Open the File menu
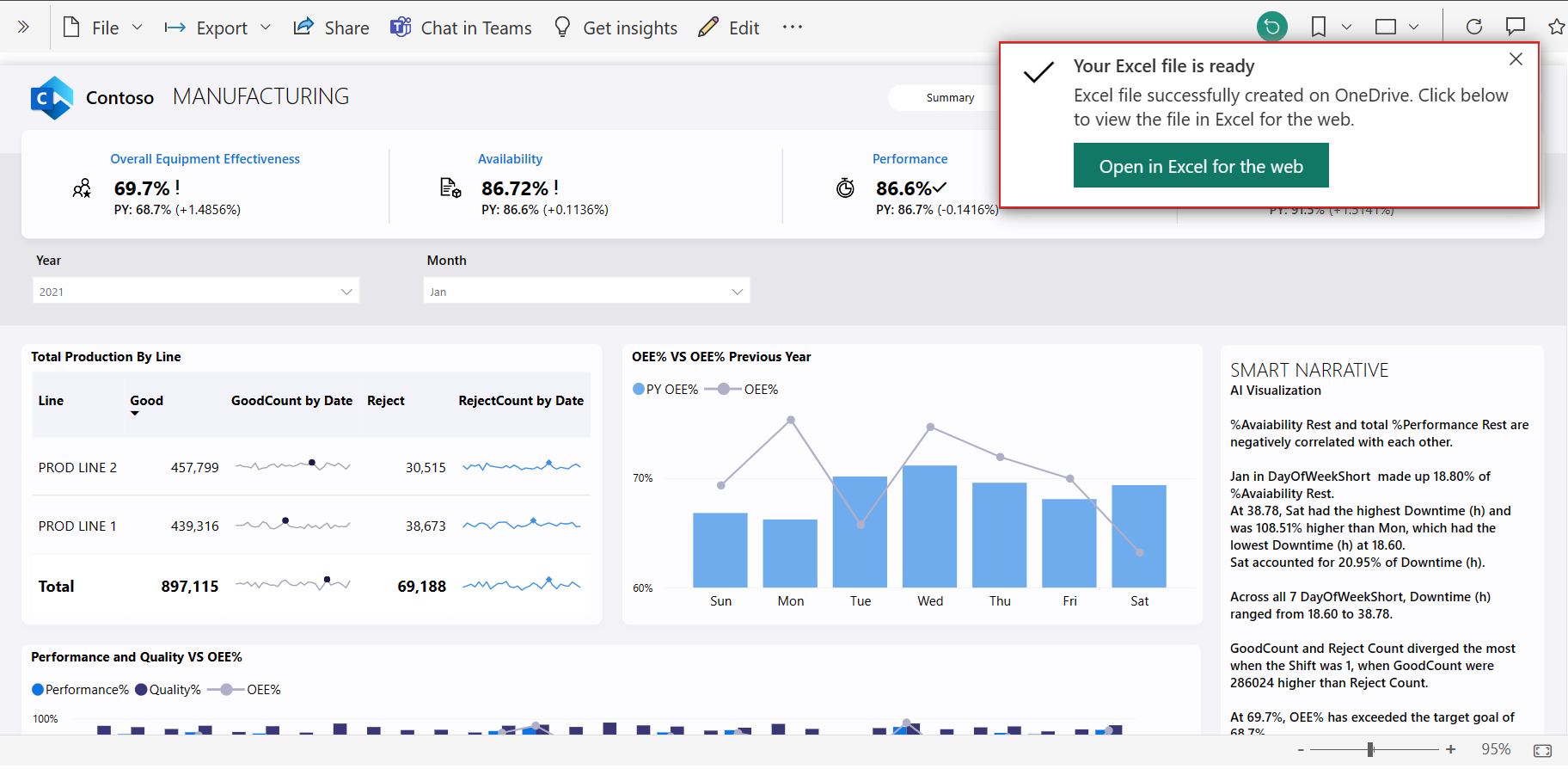The image size is (1568, 769). point(102,28)
